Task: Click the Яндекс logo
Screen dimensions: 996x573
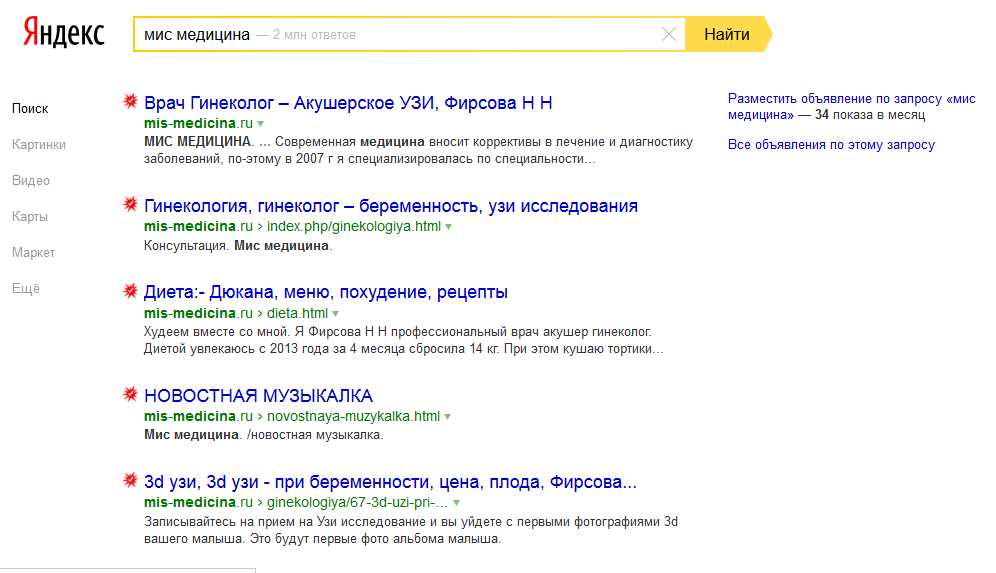Action: (64, 32)
